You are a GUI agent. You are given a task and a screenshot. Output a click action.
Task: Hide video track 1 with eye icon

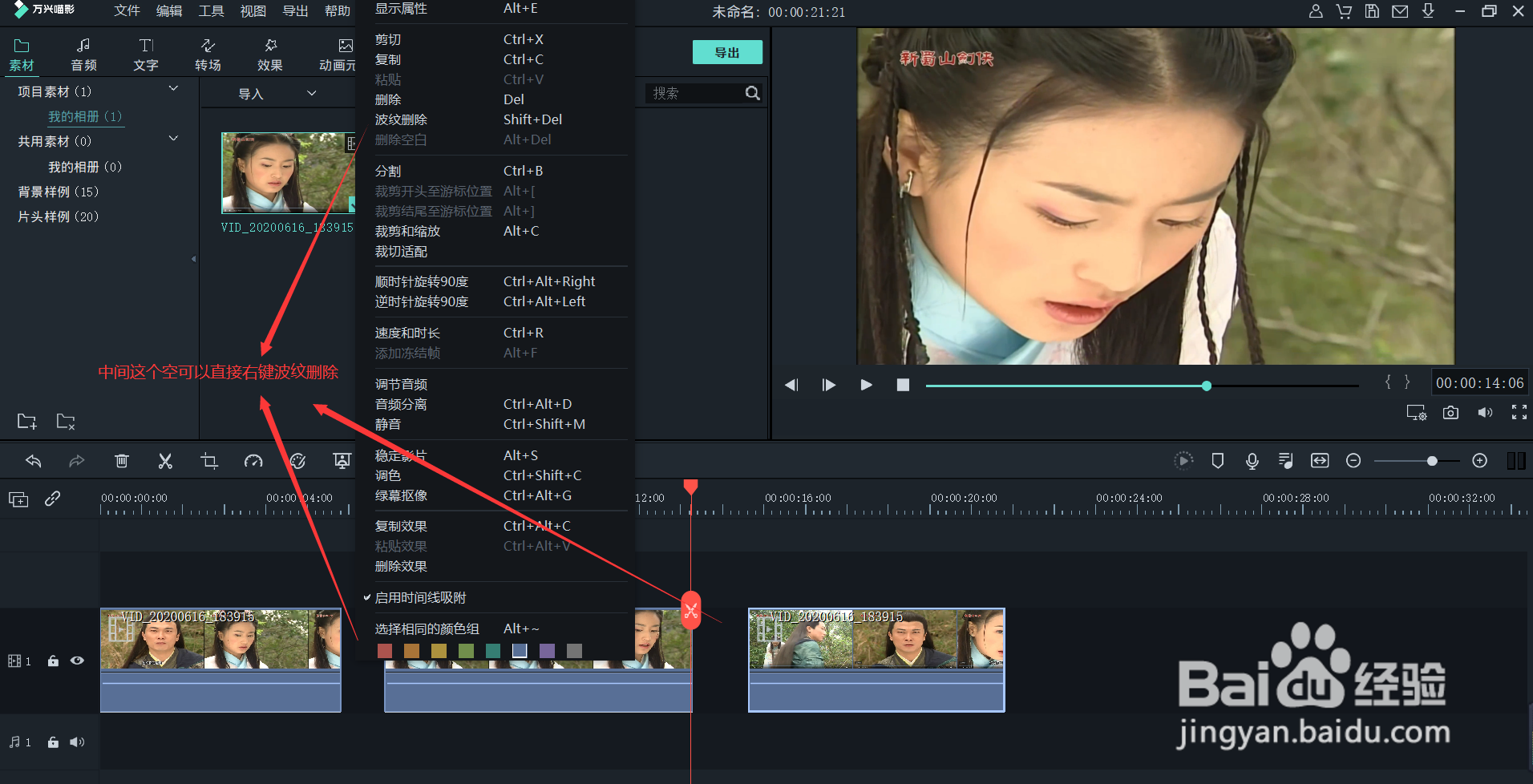pyautogui.click(x=77, y=661)
